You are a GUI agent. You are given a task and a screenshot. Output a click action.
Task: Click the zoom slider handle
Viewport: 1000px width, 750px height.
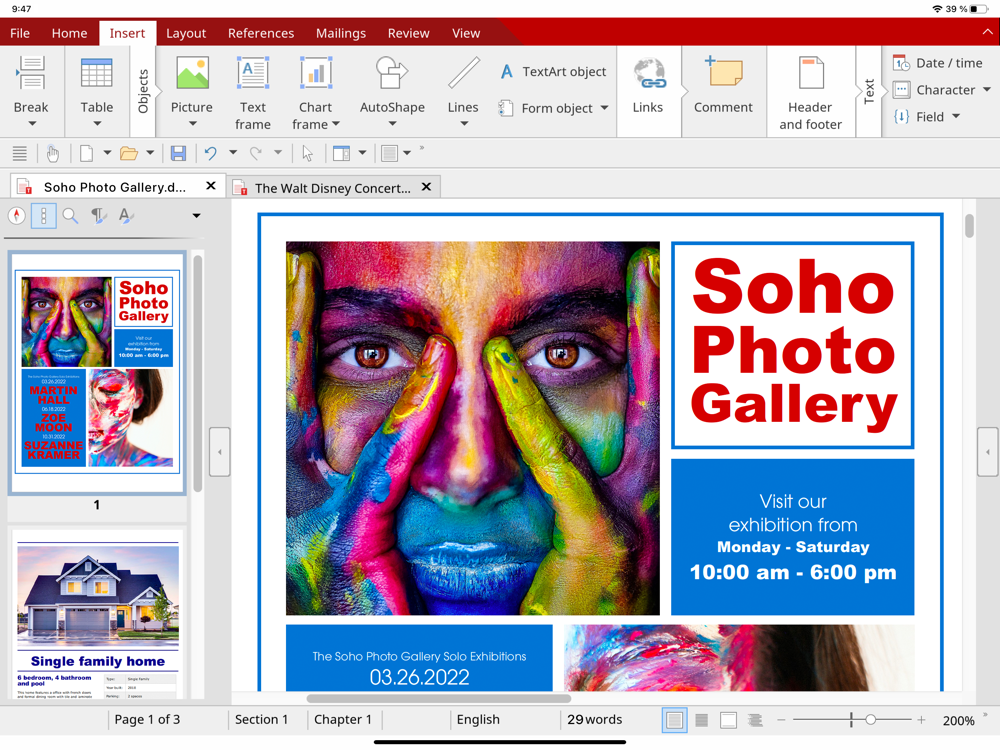coord(871,720)
